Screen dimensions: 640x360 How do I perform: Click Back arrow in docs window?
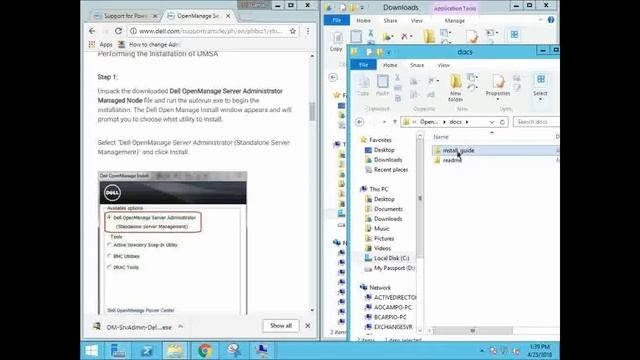coord(360,122)
